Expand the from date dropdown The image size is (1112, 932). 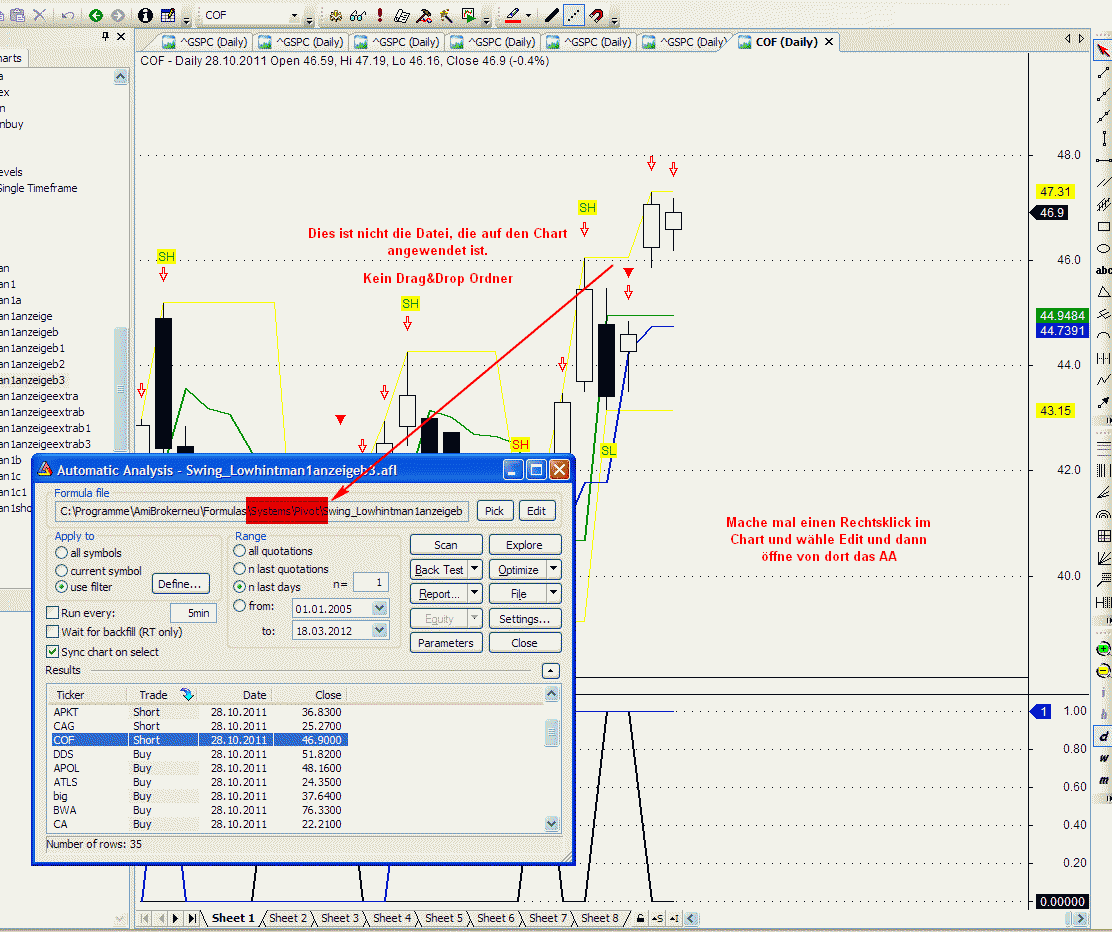click(x=379, y=608)
